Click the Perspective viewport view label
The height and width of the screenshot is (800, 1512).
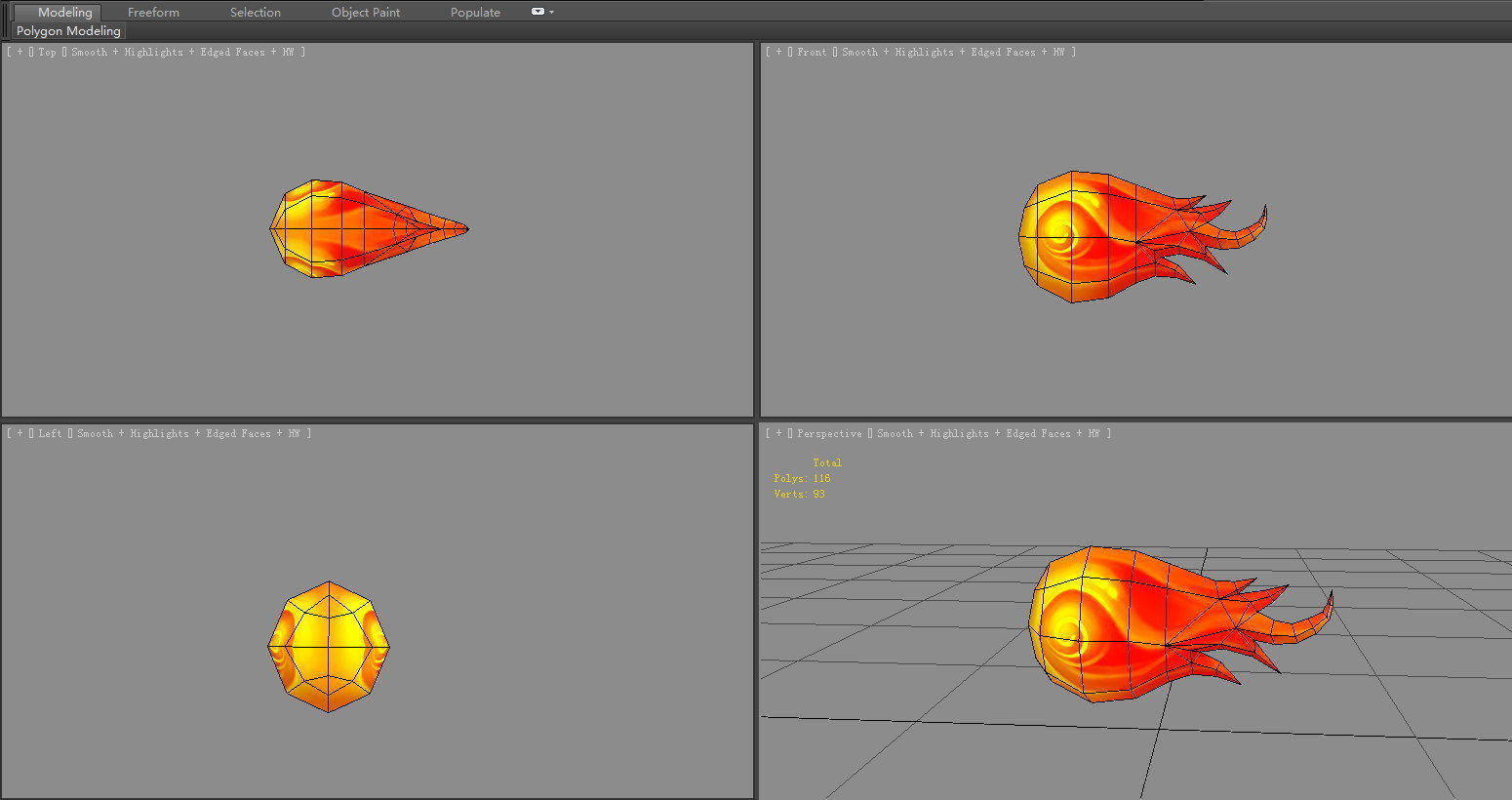pyautogui.click(x=829, y=434)
